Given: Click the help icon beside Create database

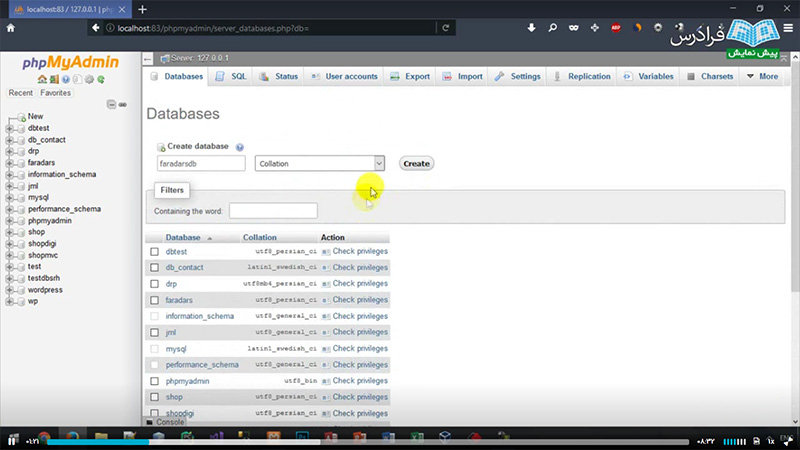Looking at the screenshot, I should pyautogui.click(x=240, y=147).
